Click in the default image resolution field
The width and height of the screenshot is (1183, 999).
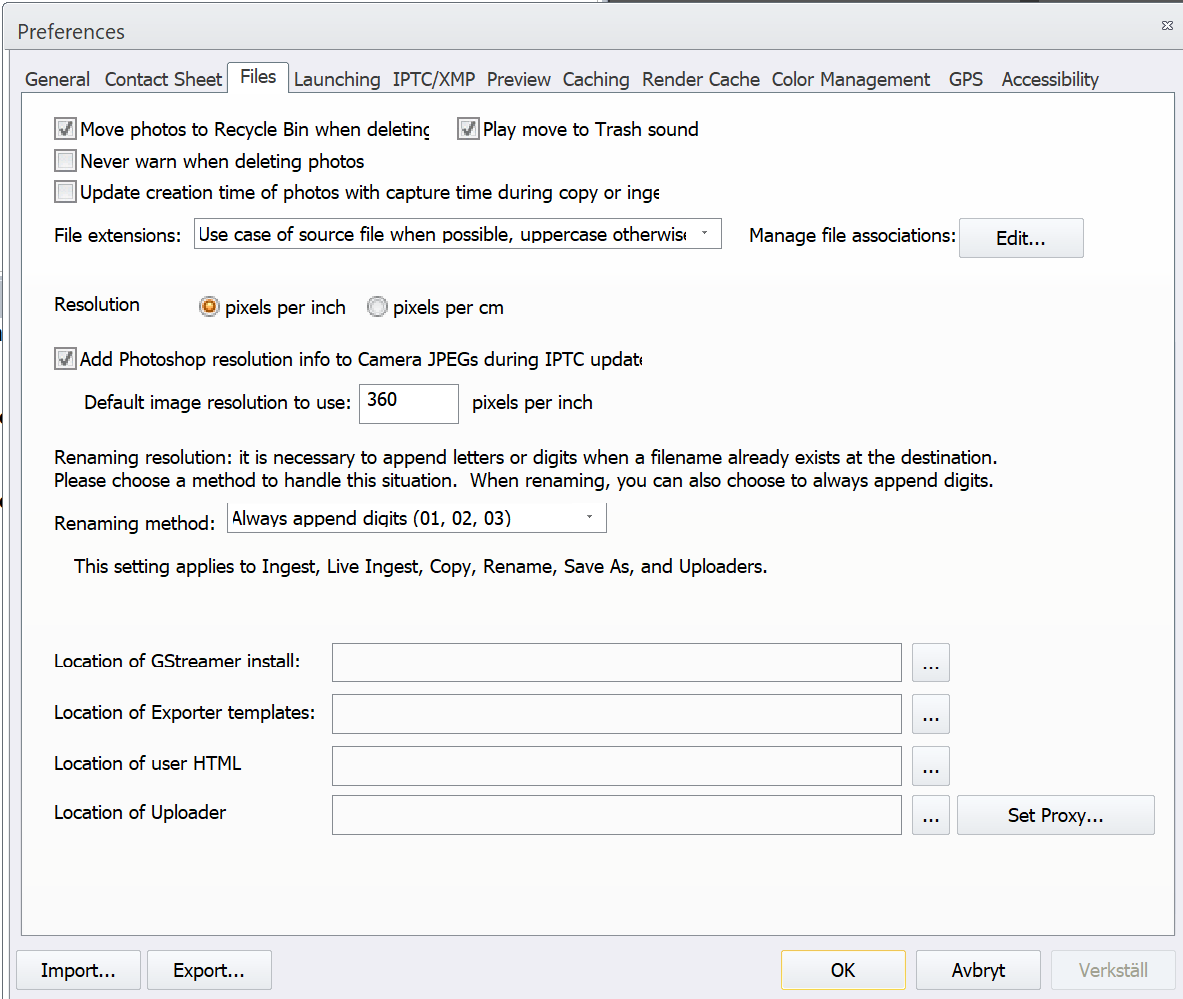pyautogui.click(x=408, y=403)
